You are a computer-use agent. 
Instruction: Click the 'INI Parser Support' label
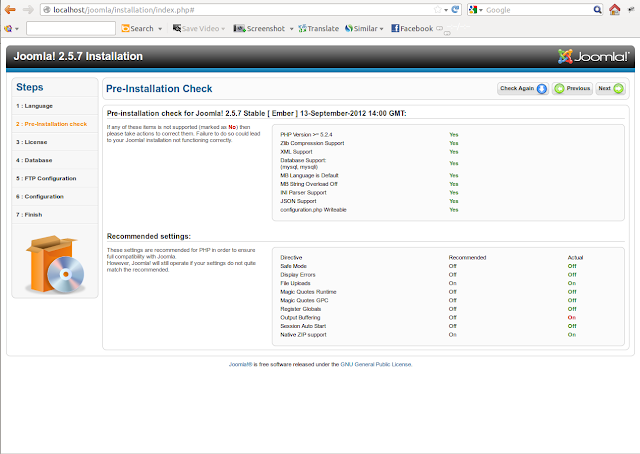303,192
